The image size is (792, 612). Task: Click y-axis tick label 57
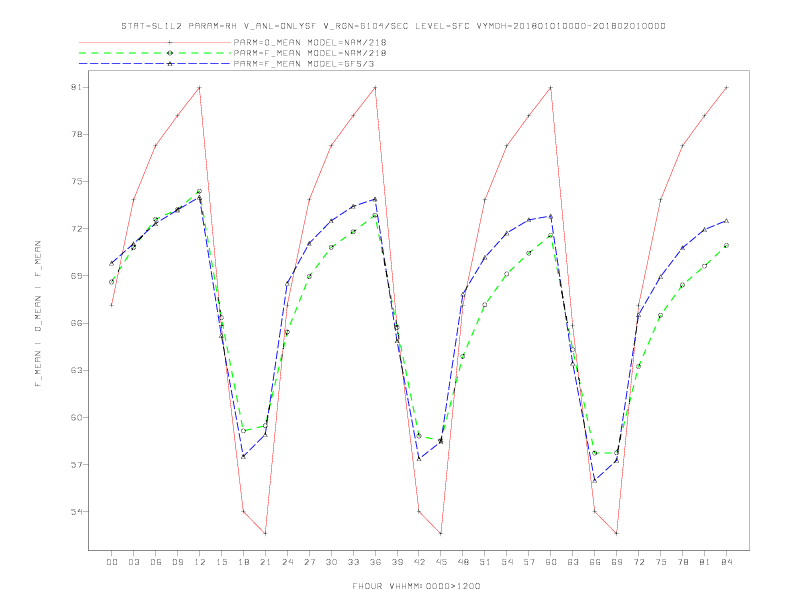(x=76, y=465)
